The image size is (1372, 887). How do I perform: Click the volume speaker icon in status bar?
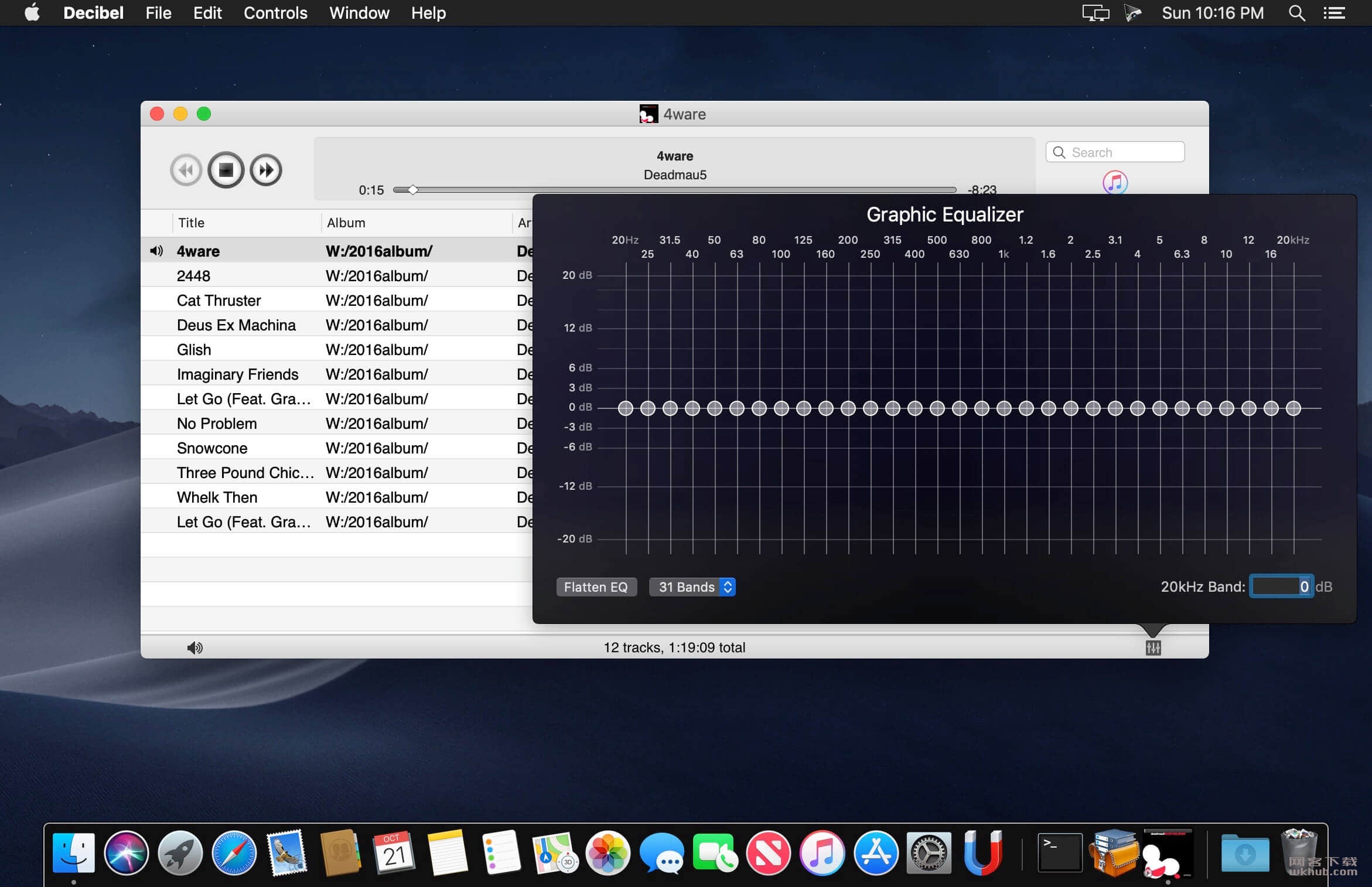[x=194, y=647]
